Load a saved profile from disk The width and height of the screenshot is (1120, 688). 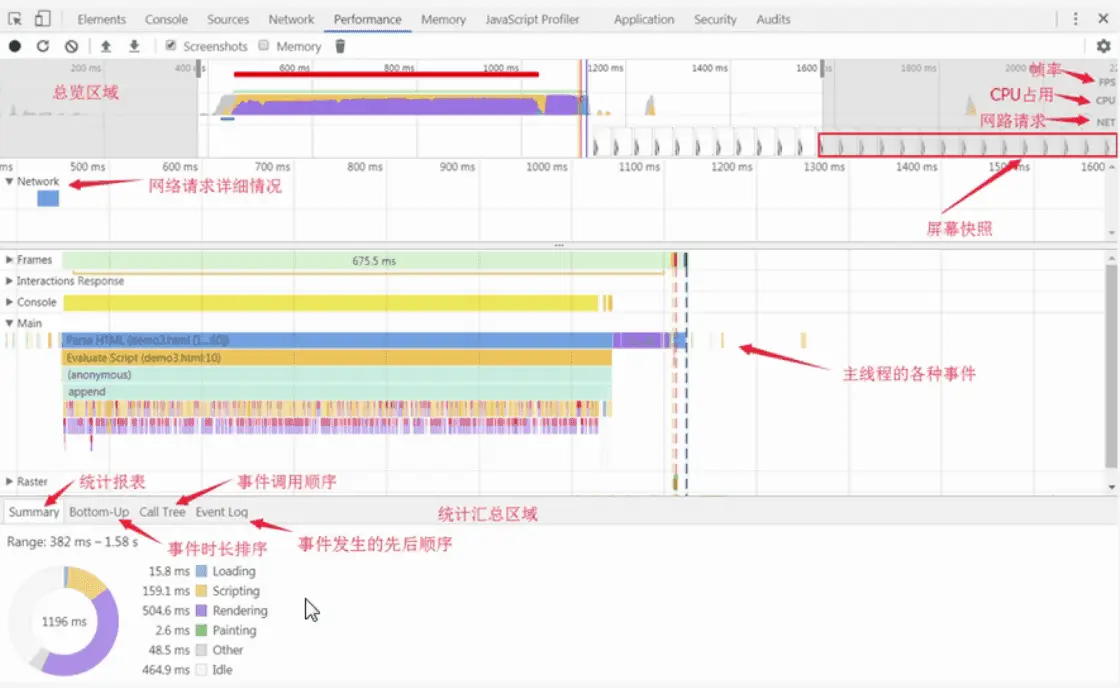coord(104,45)
